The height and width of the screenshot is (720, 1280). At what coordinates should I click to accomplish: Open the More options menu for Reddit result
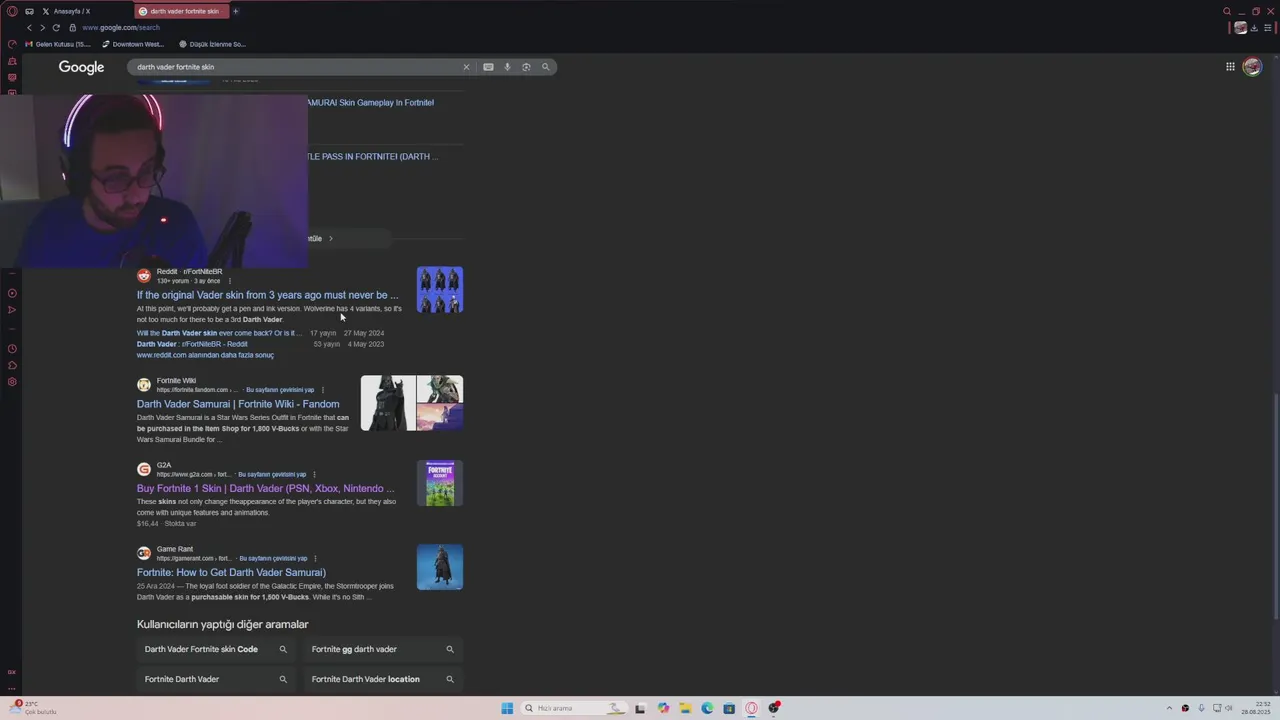pos(229,281)
